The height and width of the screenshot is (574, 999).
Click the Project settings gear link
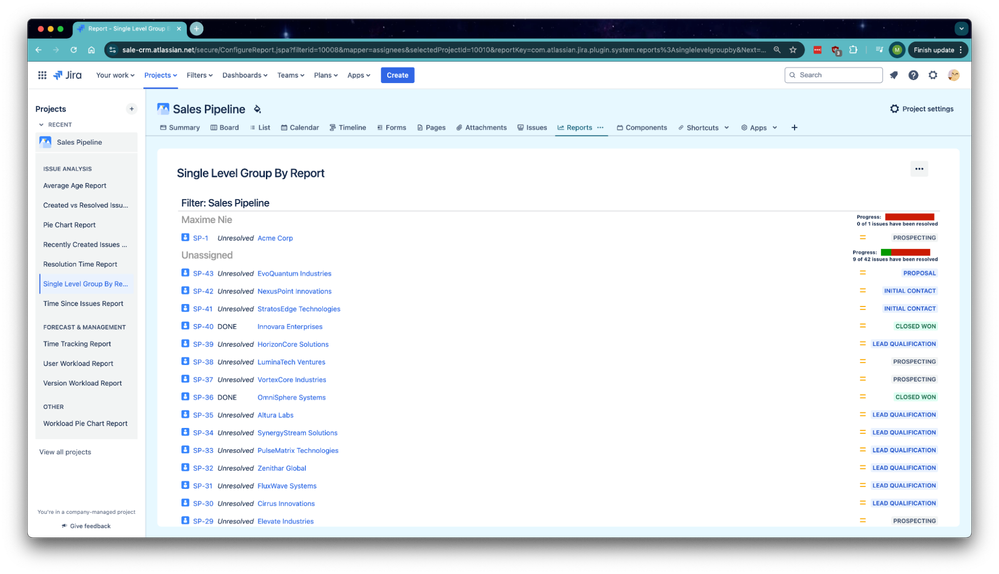921,109
